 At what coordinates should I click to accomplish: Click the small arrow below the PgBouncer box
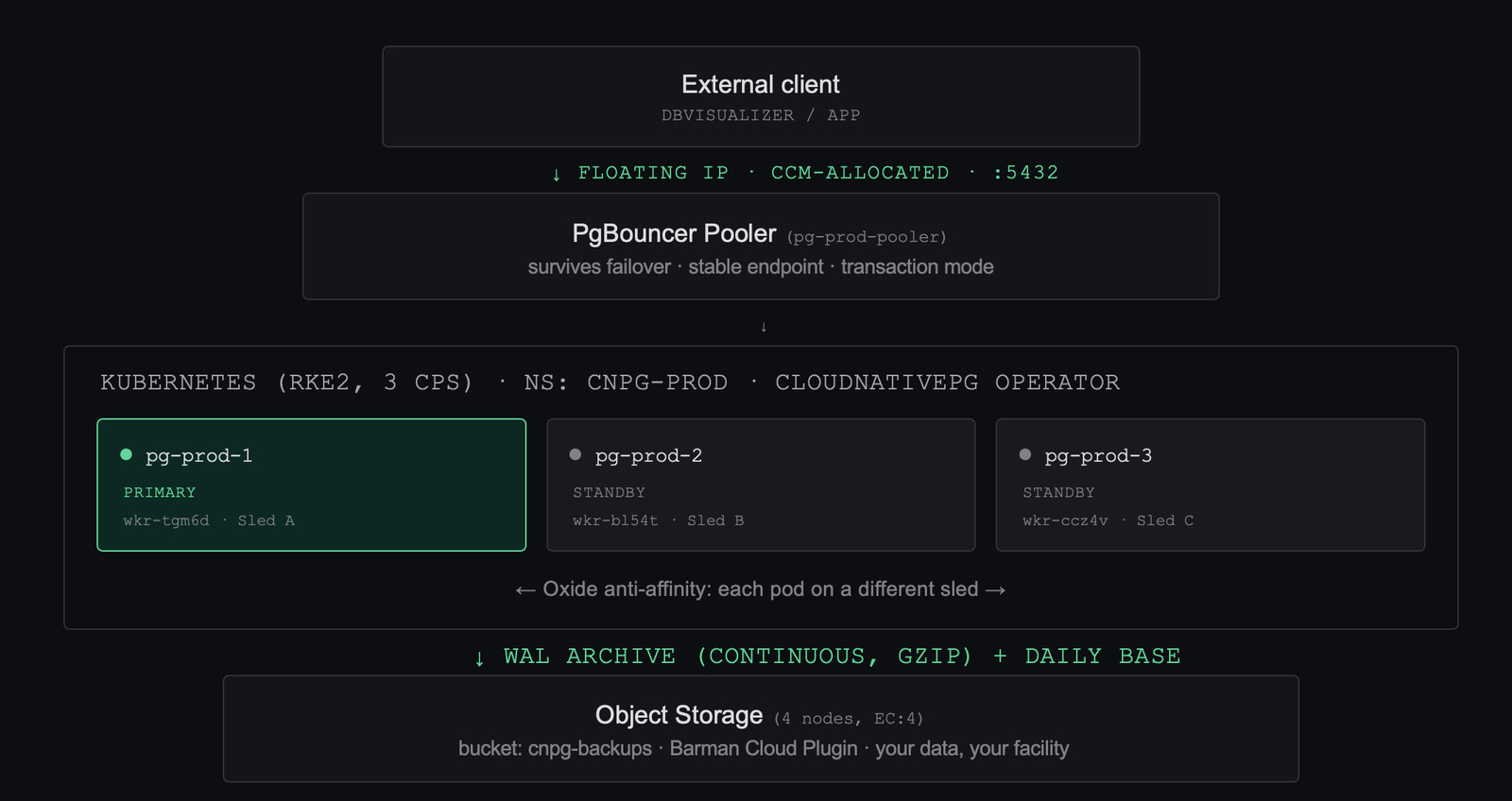(x=764, y=327)
